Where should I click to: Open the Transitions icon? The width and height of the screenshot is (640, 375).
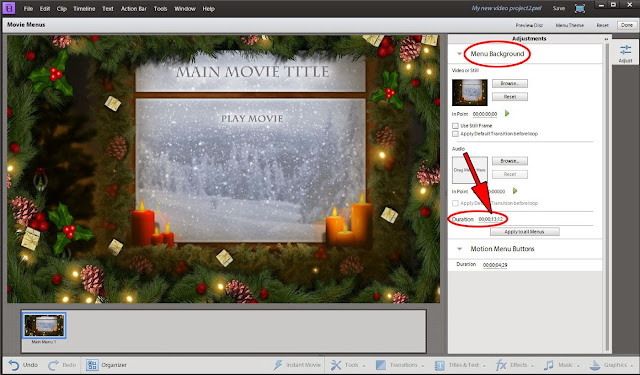[381, 365]
